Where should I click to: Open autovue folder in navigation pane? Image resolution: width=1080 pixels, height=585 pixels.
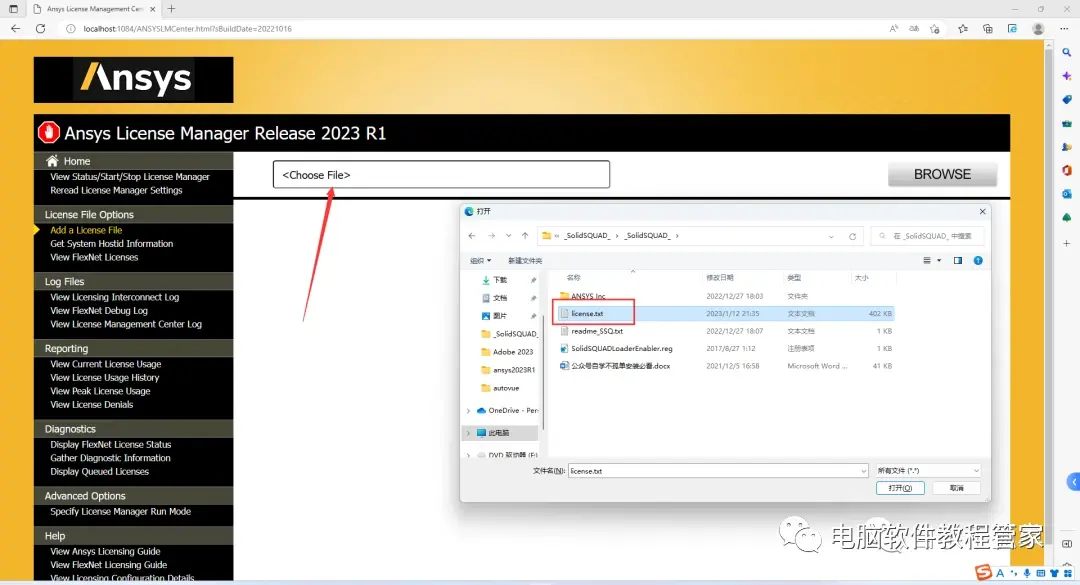pyautogui.click(x=501, y=388)
